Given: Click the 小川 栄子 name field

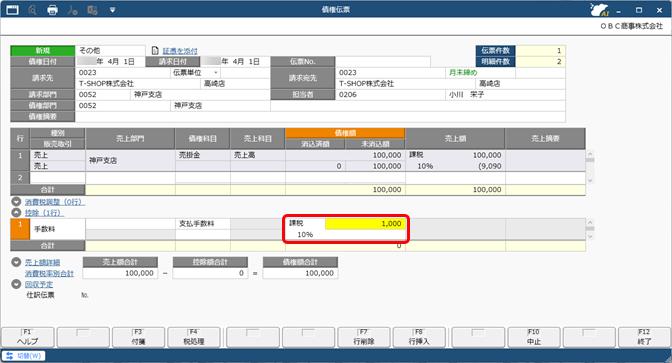Looking at the screenshot, I should click(505, 95).
